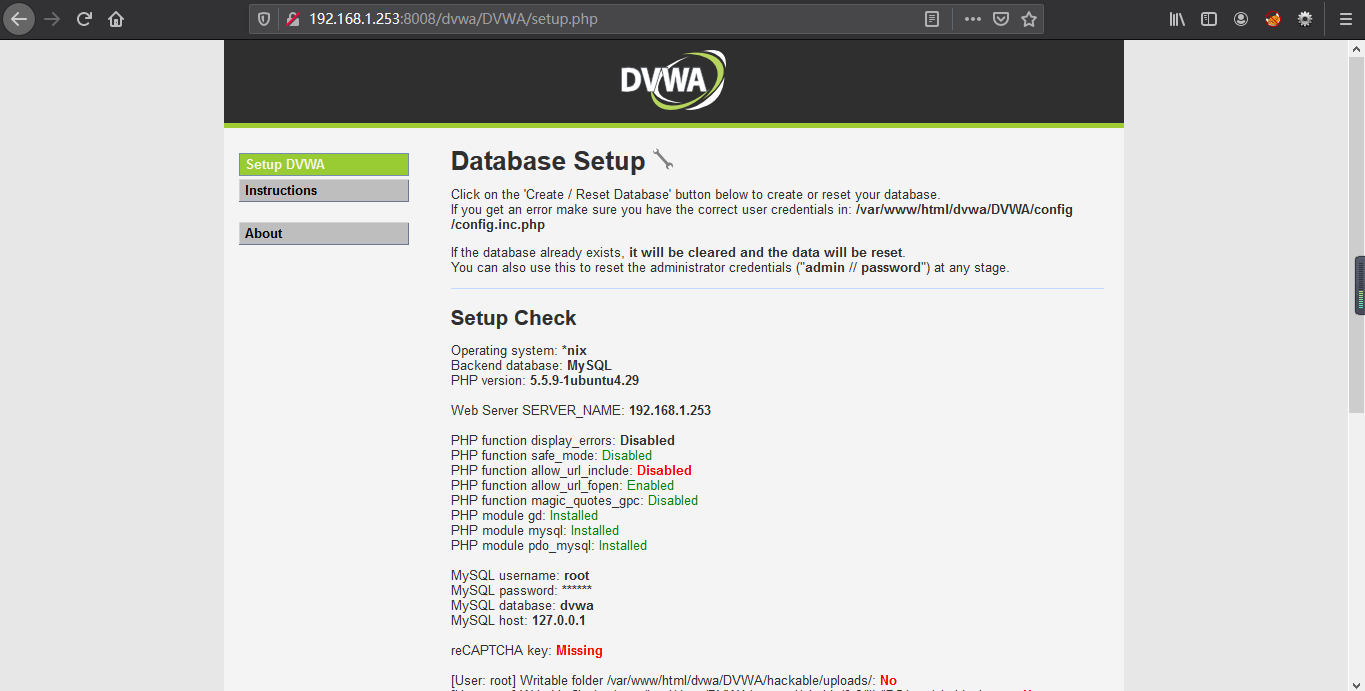Bookmark this page with the star
The width and height of the screenshot is (1365, 691).
pos(1029,18)
